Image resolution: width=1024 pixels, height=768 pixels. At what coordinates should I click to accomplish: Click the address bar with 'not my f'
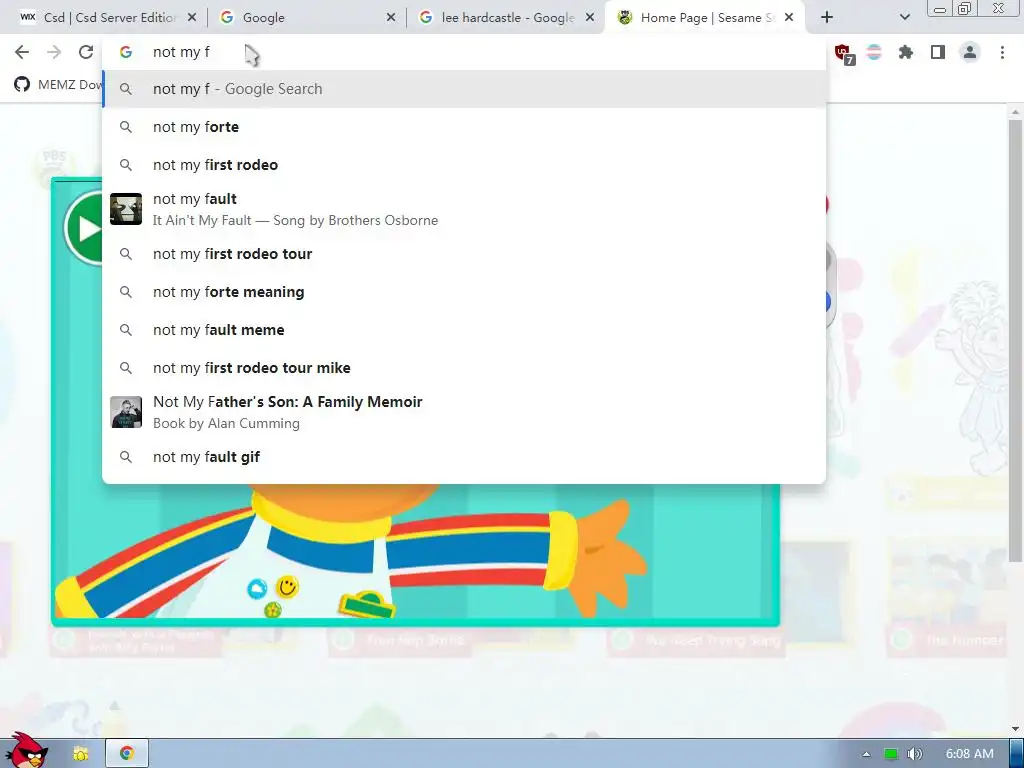(464, 52)
